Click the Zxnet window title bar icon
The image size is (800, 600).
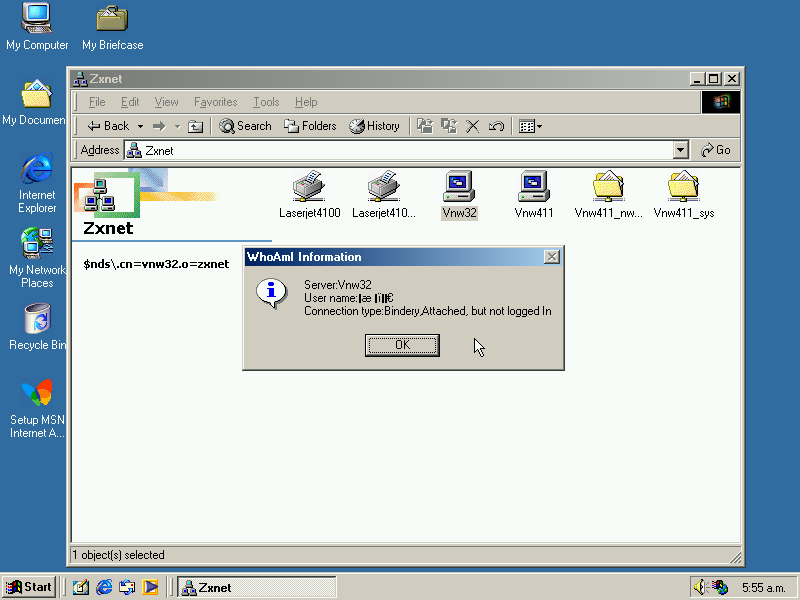click(x=80, y=79)
